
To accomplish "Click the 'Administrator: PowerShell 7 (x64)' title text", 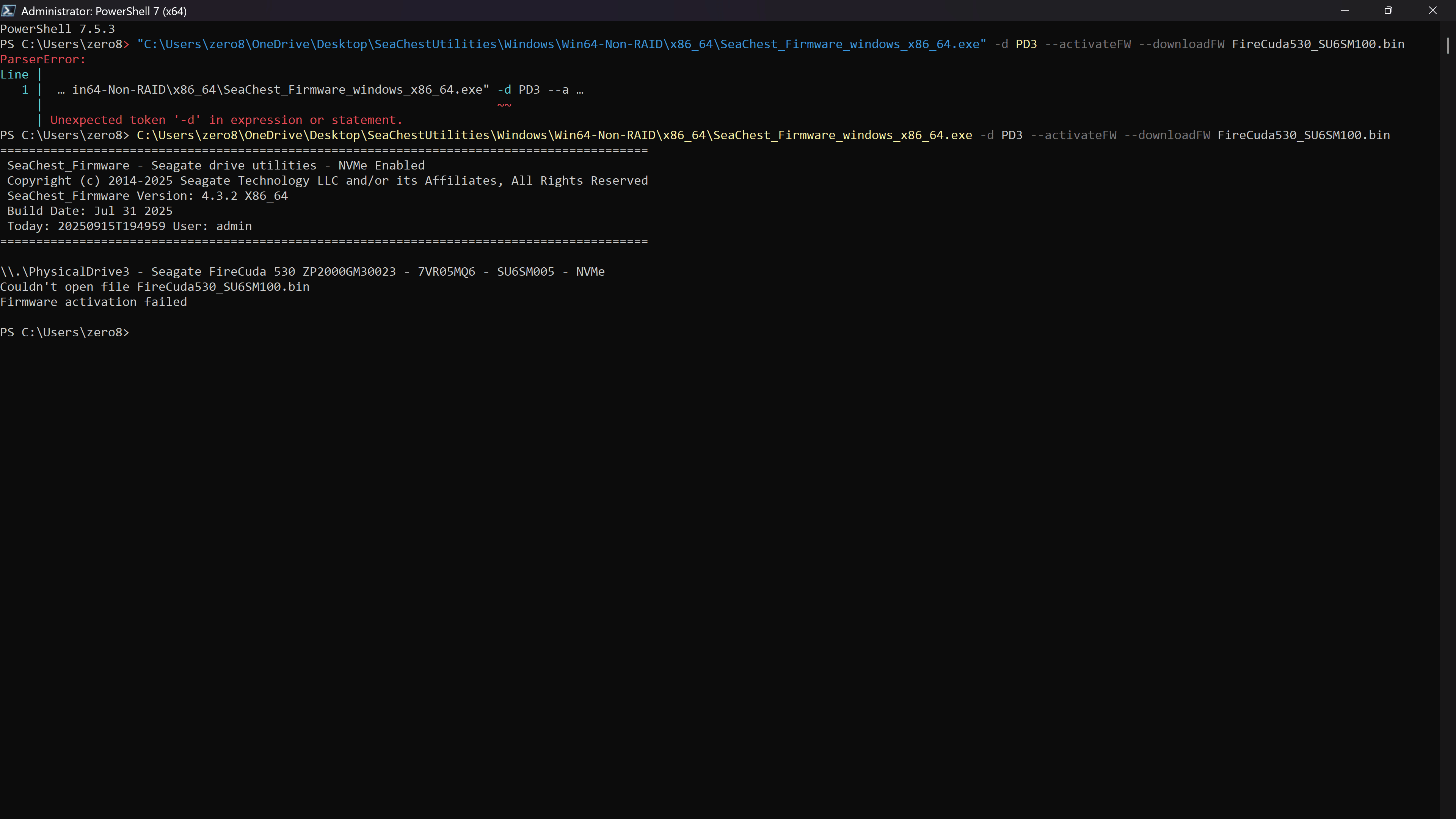I will pos(104,11).
